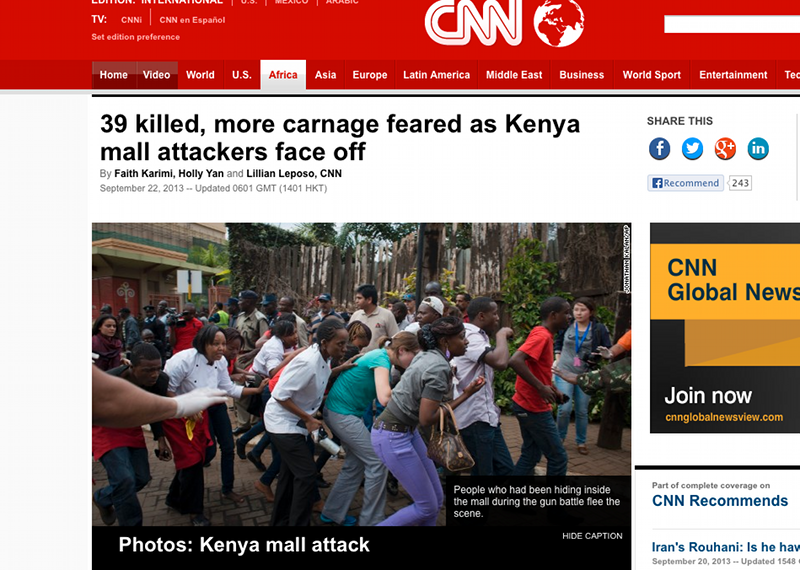Click the CNN logo
The height and width of the screenshot is (570, 800).
click(473, 21)
